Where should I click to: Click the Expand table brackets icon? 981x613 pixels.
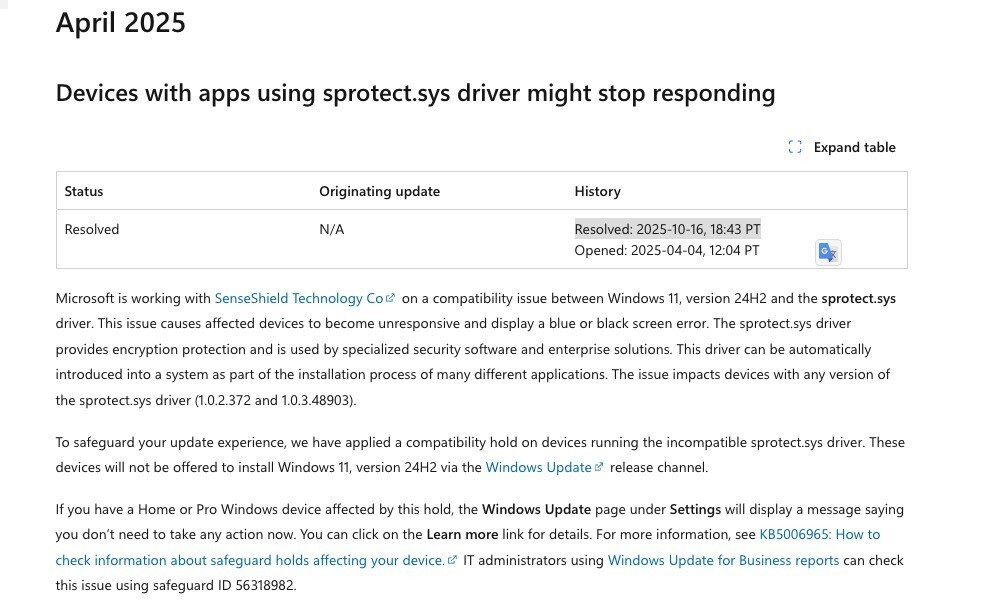coord(795,147)
